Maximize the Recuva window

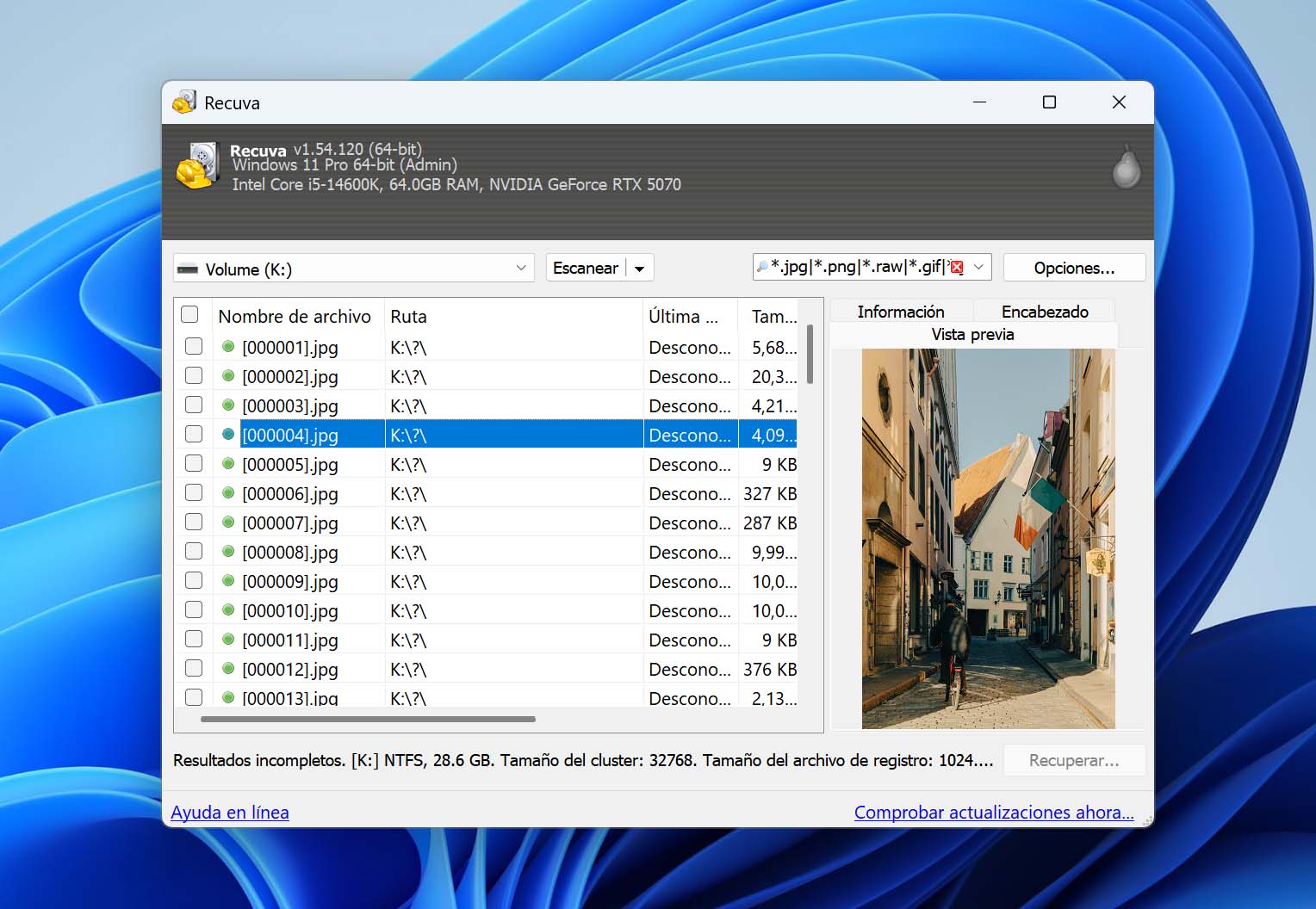click(x=1049, y=102)
